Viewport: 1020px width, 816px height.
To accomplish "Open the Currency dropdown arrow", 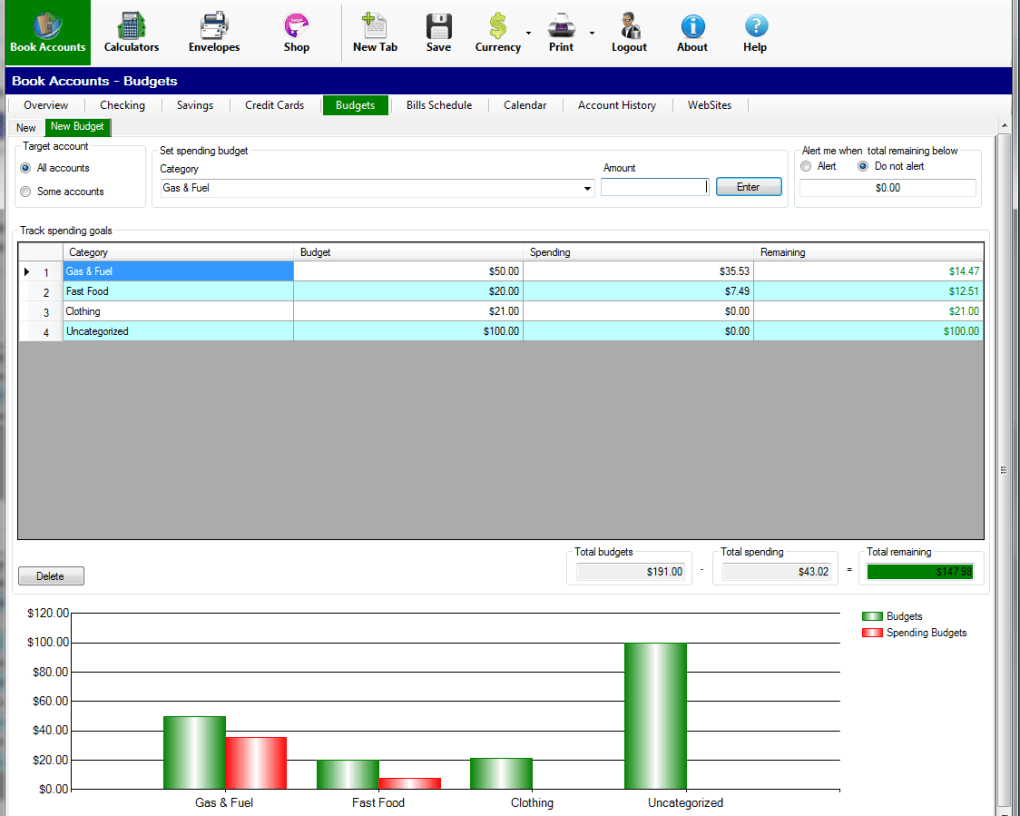I will 528,33.
